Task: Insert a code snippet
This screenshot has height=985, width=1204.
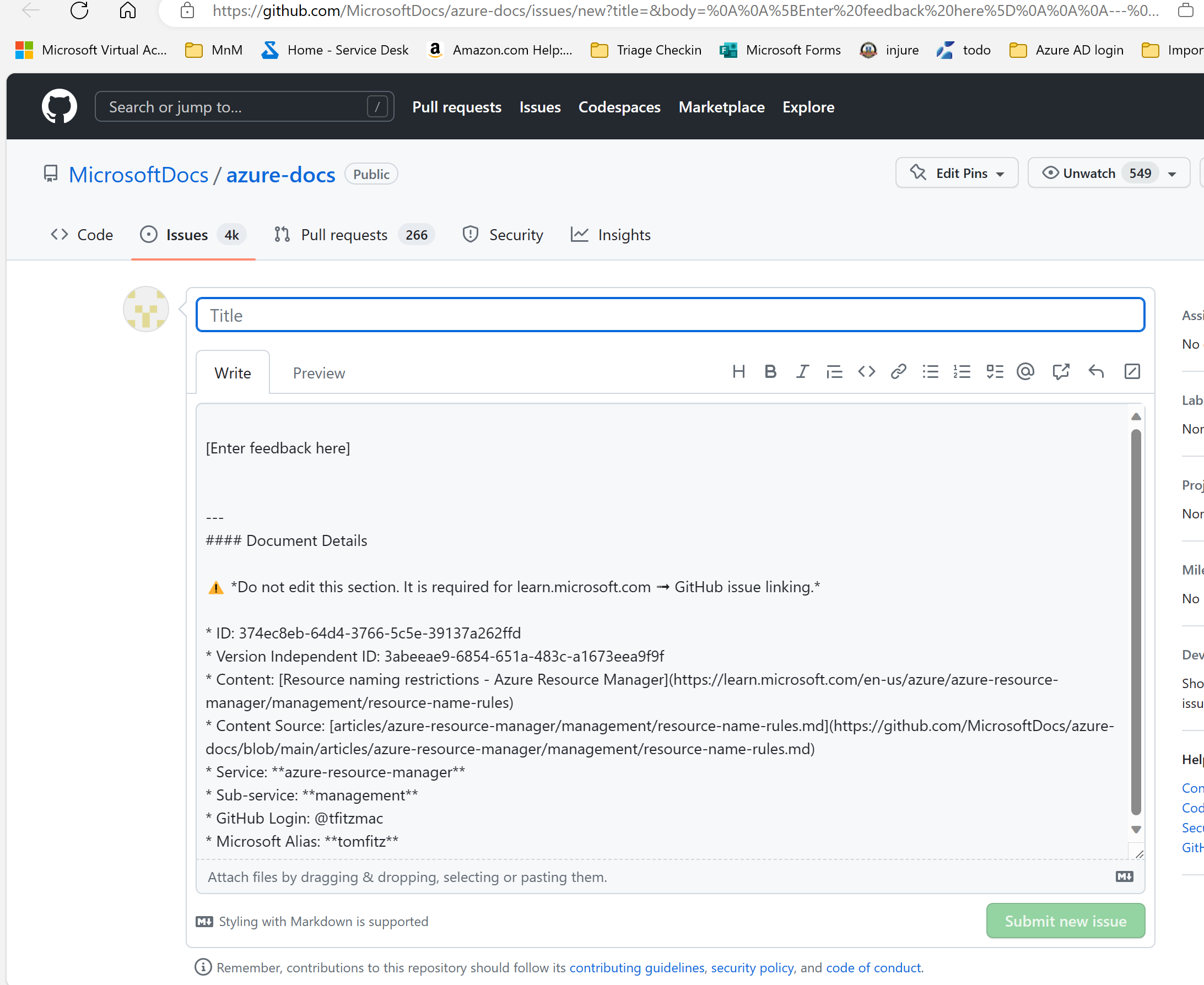Action: (x=866, y=372)
